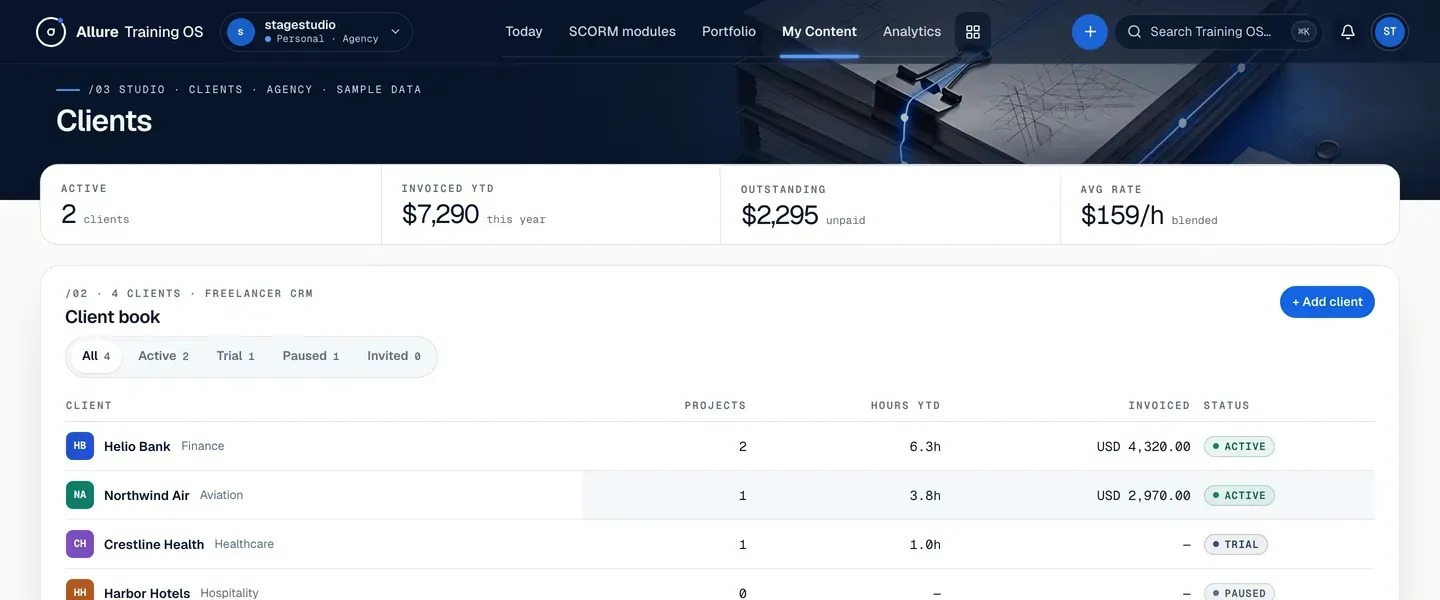Click the HH Harbor Hotels avatar

pyautogui.click(x=80, y=590)
